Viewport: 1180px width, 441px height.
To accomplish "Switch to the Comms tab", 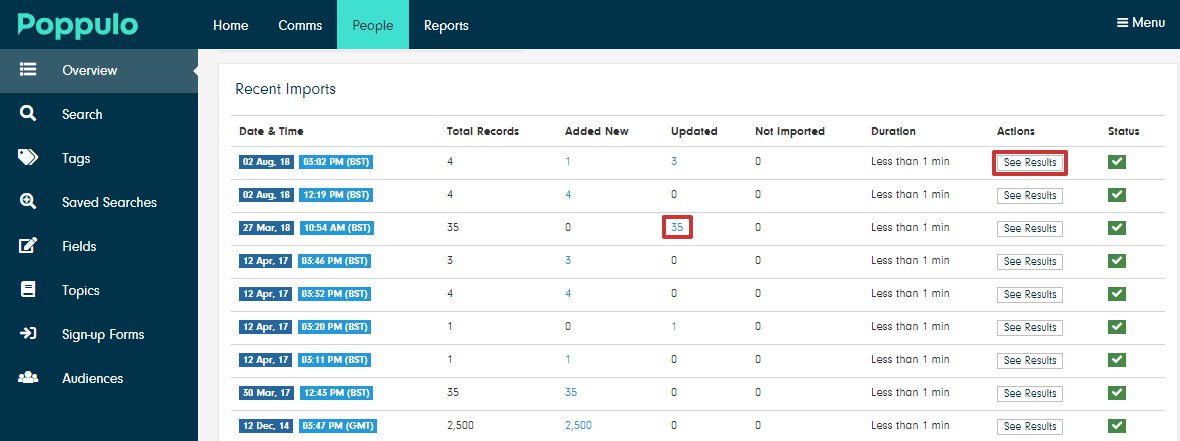I will 300,25.
